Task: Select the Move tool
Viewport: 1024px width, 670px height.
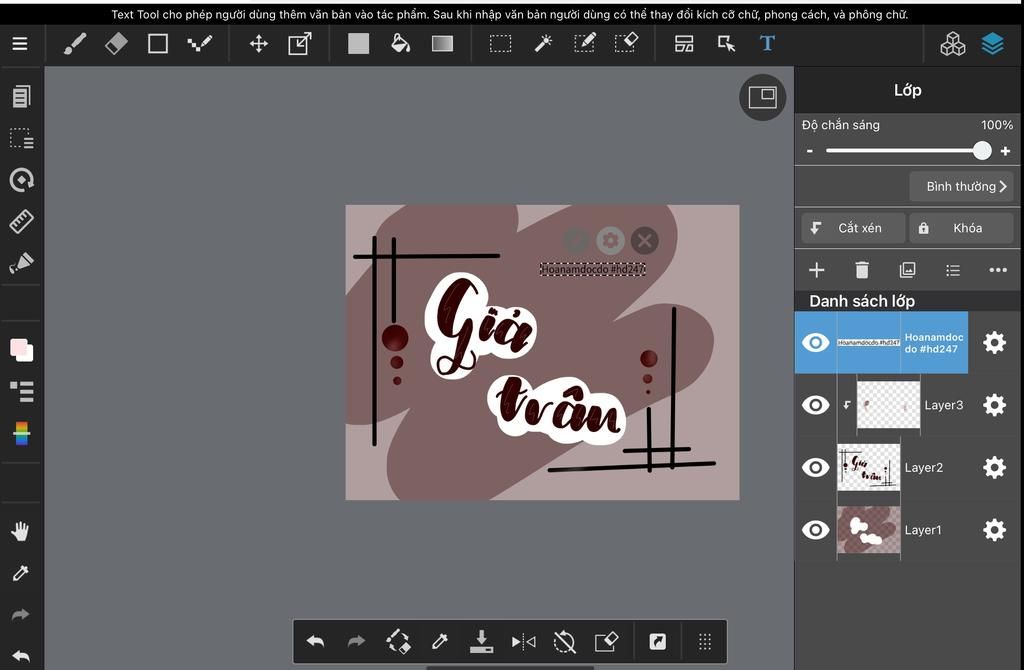Action: pyautogui.click(x=259, y=44)
